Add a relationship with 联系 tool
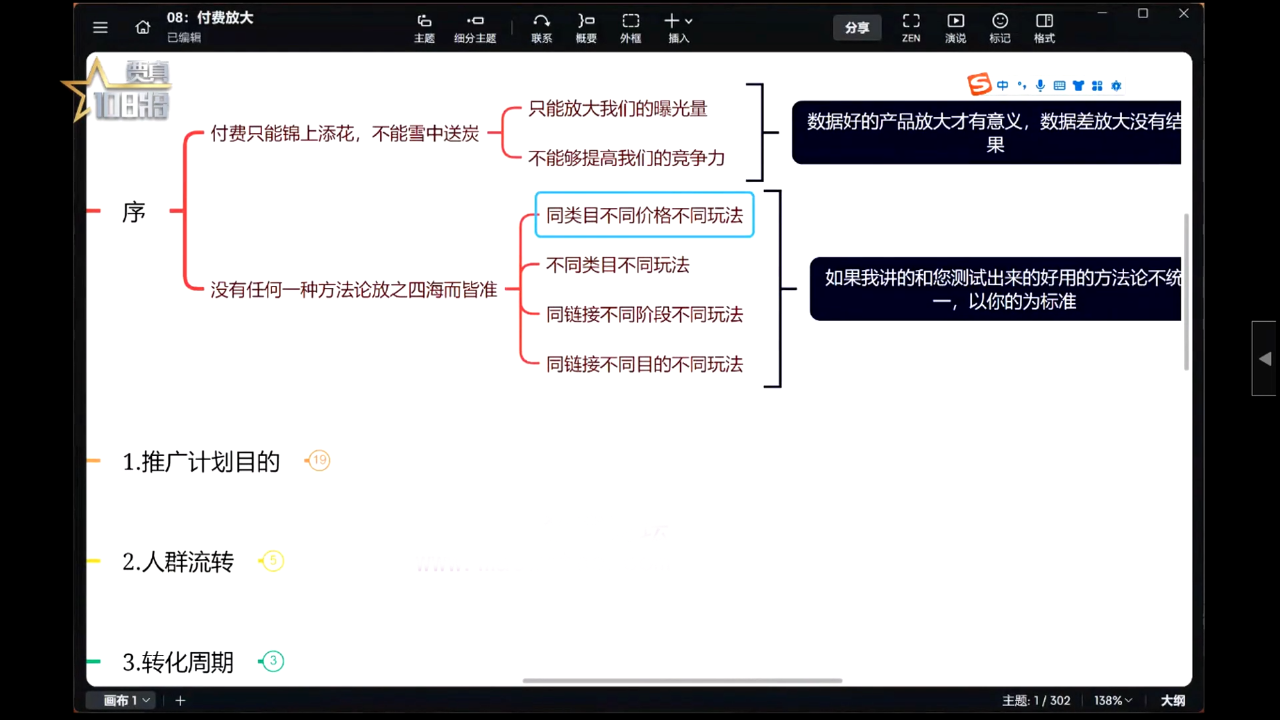 541,28
